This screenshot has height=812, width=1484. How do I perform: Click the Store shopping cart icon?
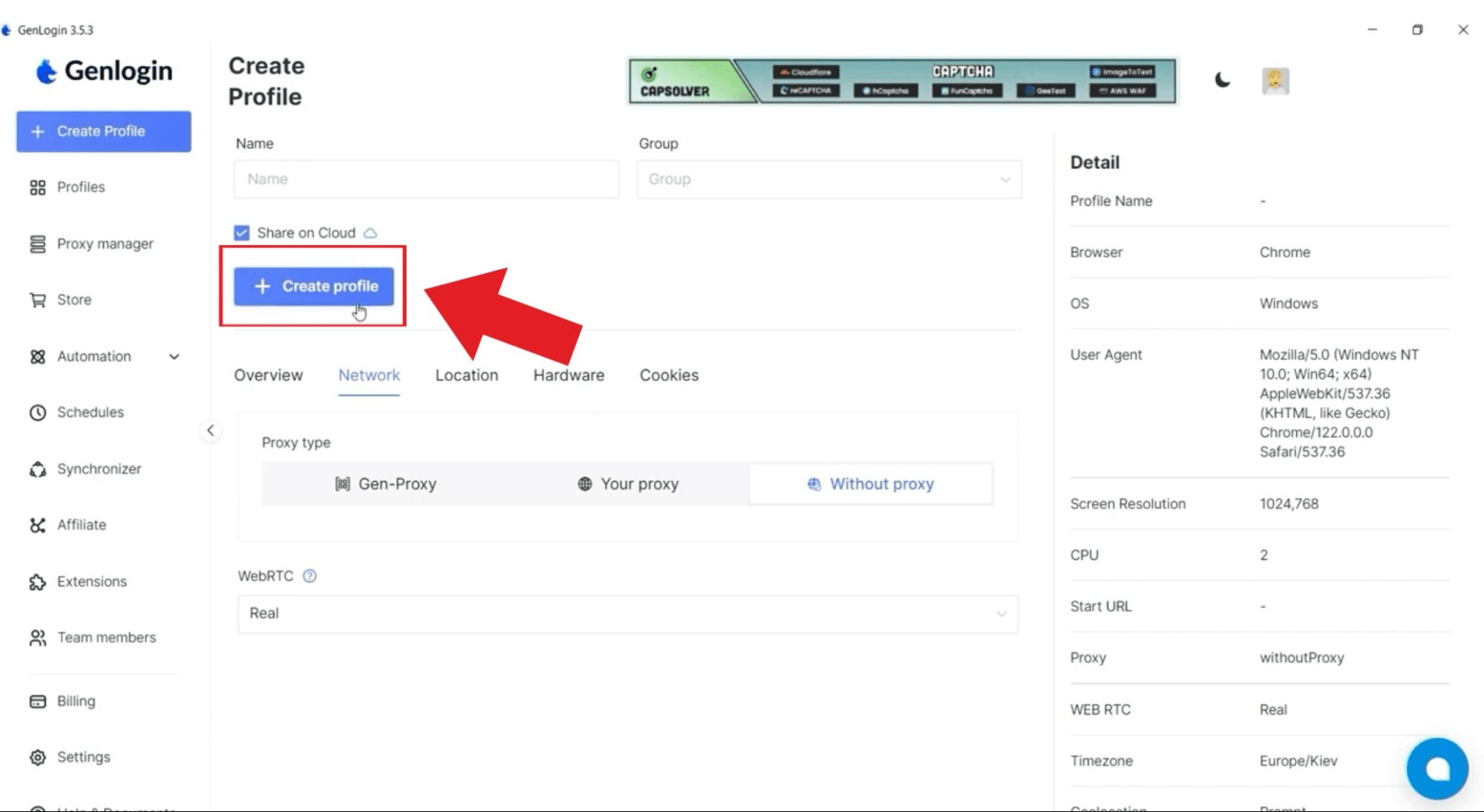coord(38,300)
